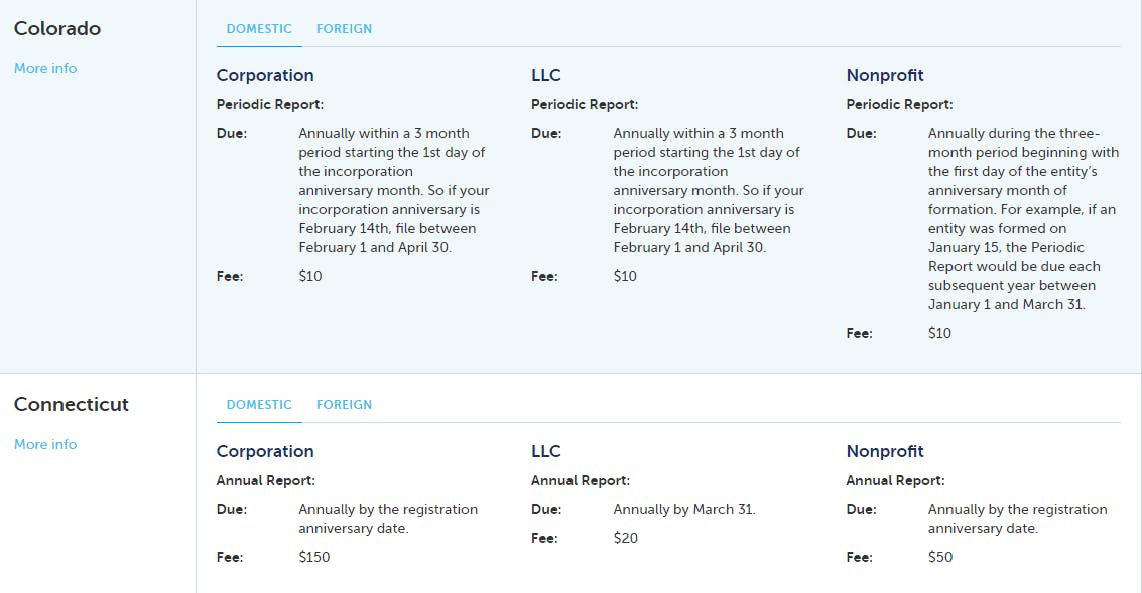Switch to Connecticut's FOREIGN tab
Viewport: 1142px width, 593px height.
pos(344,404)
